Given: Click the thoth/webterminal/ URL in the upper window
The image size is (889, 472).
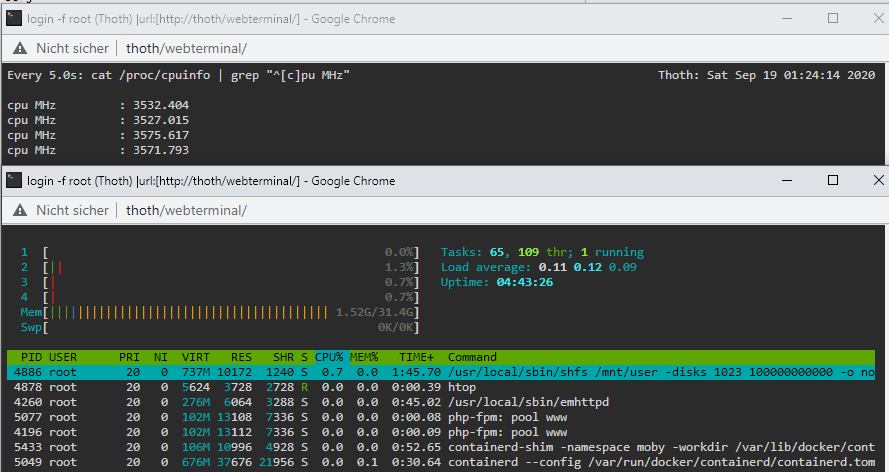Looking at the screenshot, I should [187, 48].
